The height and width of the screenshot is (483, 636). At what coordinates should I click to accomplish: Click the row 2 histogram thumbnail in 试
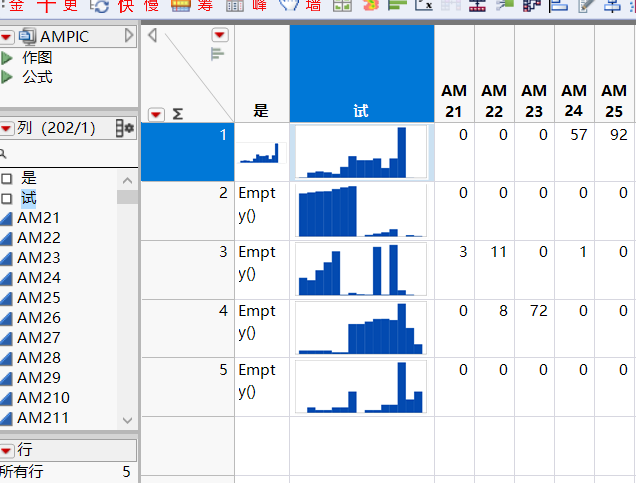tap(361, 211)
